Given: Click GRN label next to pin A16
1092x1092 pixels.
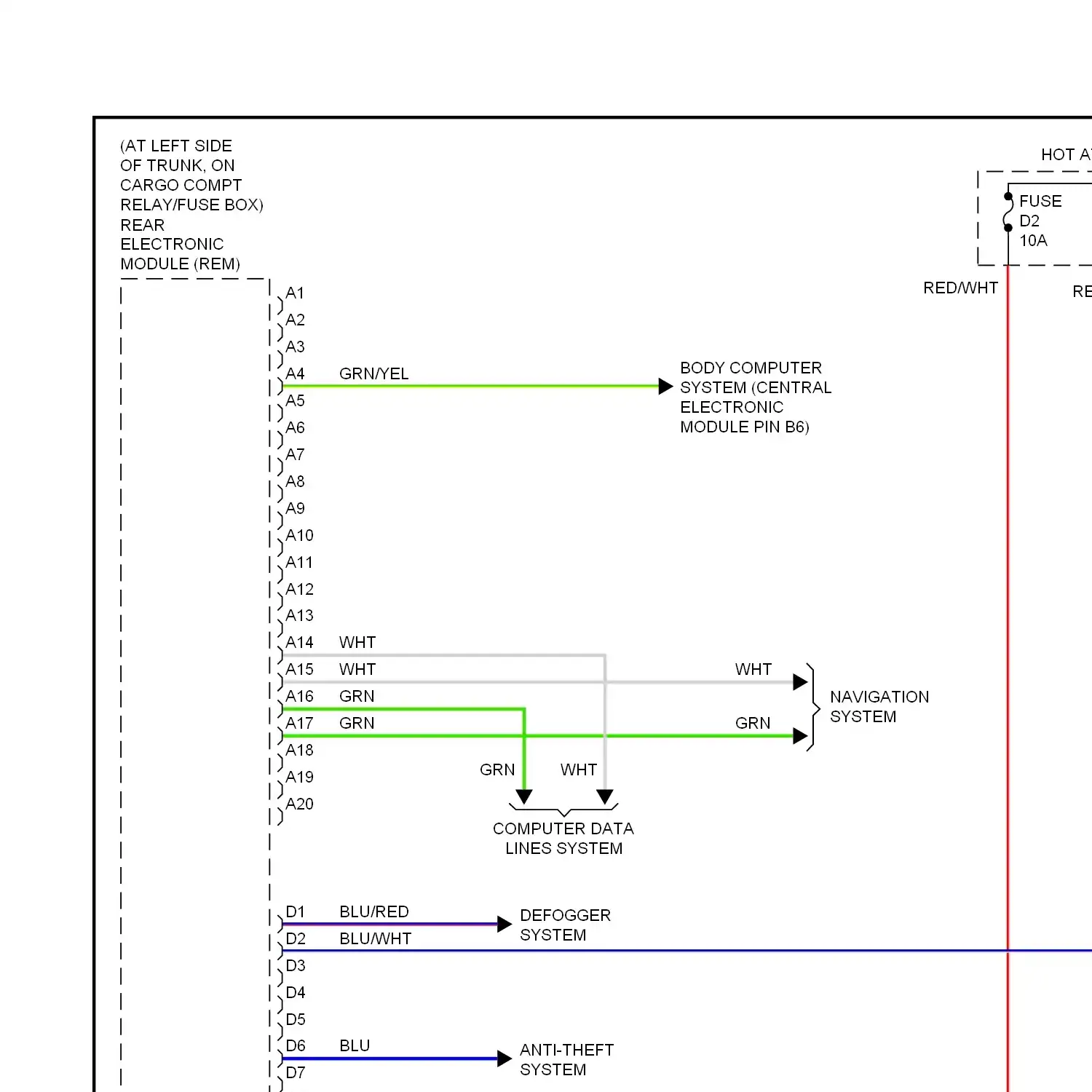Looking at the screenshot, I should click(x=357, y=697).
